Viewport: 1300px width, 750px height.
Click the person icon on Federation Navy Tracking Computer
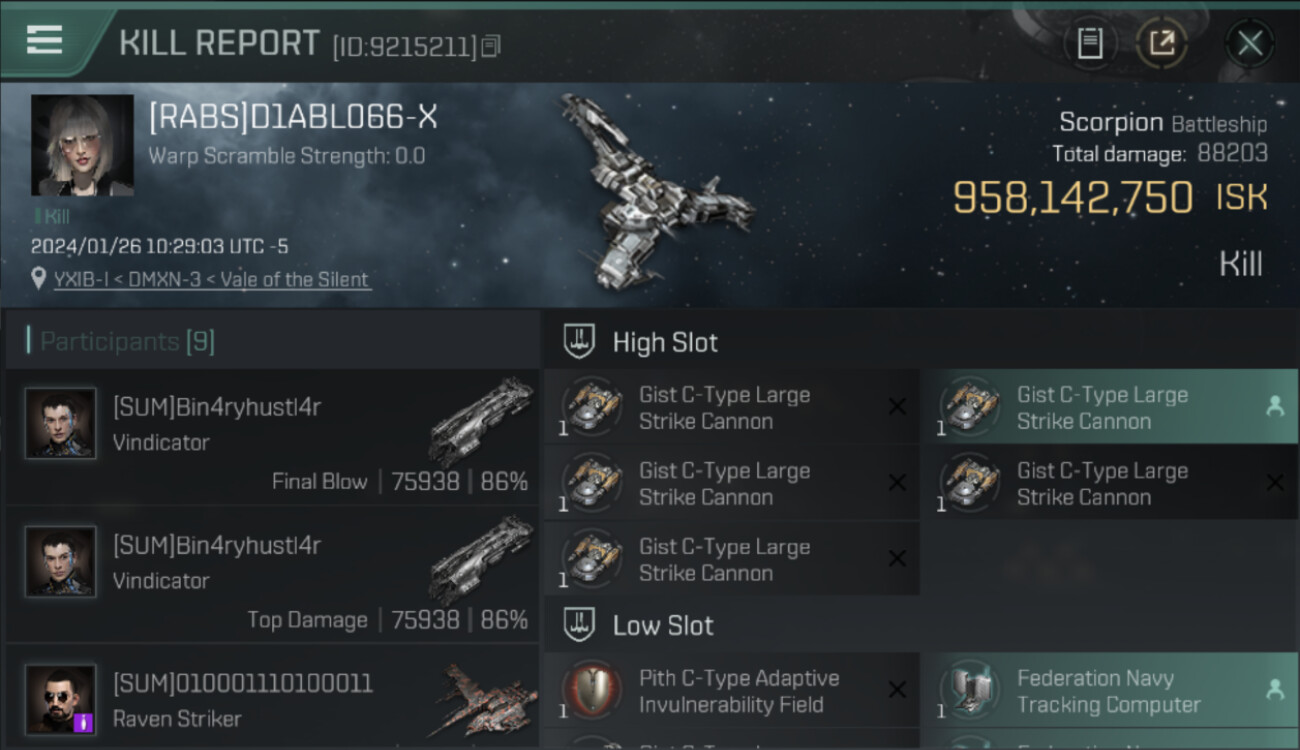[x=1275, y=689]
